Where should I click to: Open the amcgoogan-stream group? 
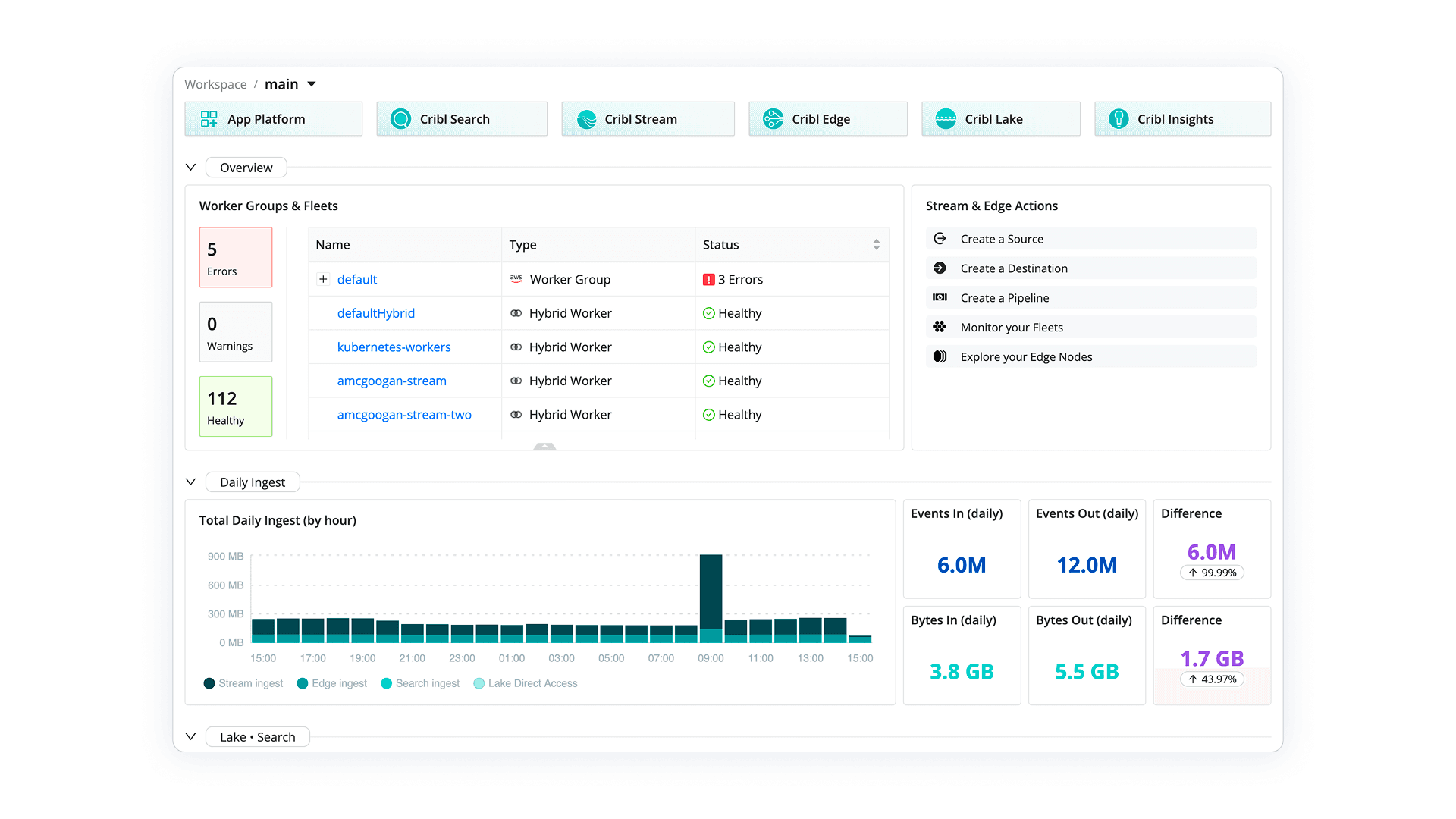pyautogui.click(x=392, y=381)
